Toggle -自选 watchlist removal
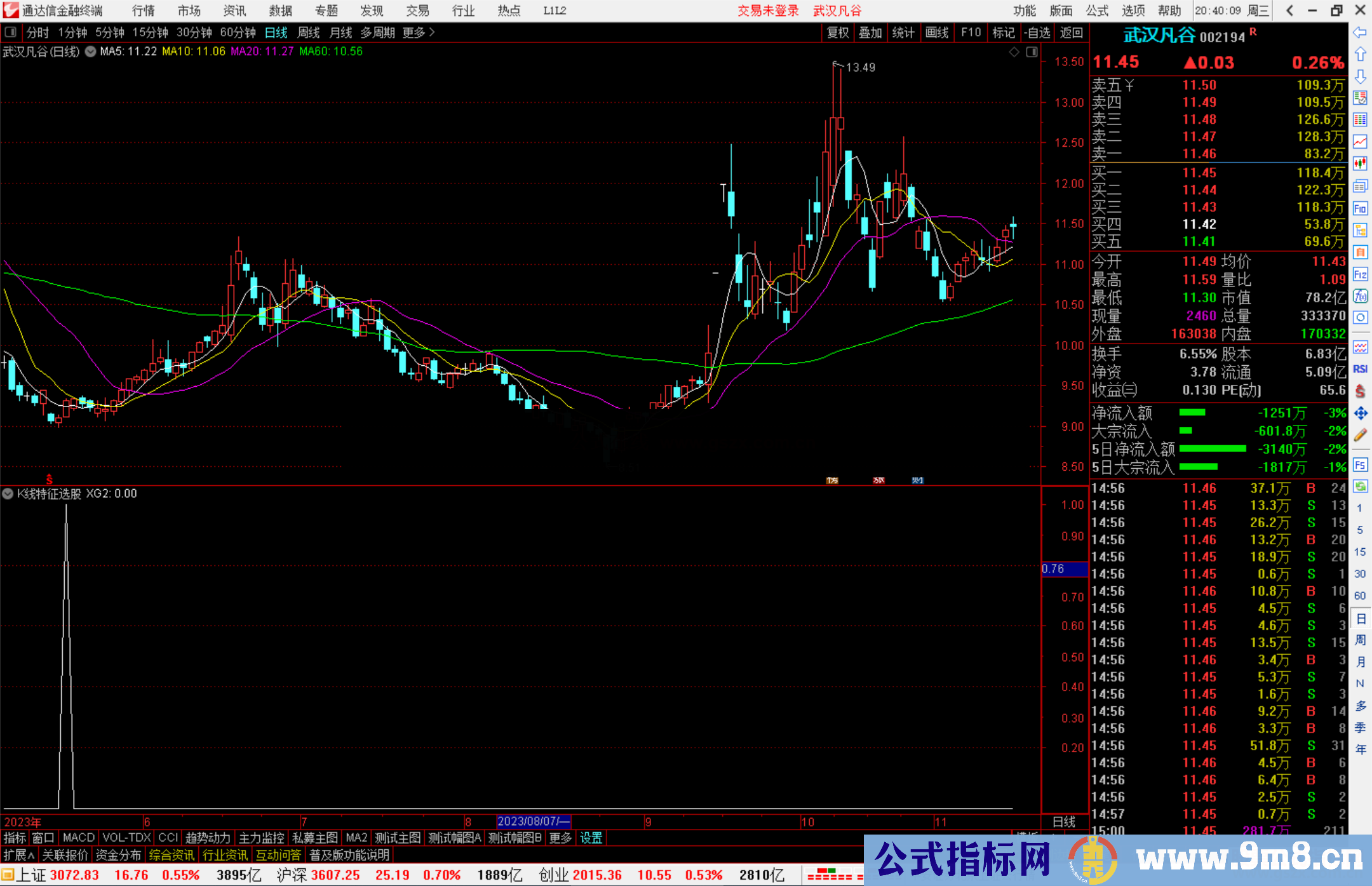Image resolution: width=1372 pixels, height=886 pixels. 1038,32
